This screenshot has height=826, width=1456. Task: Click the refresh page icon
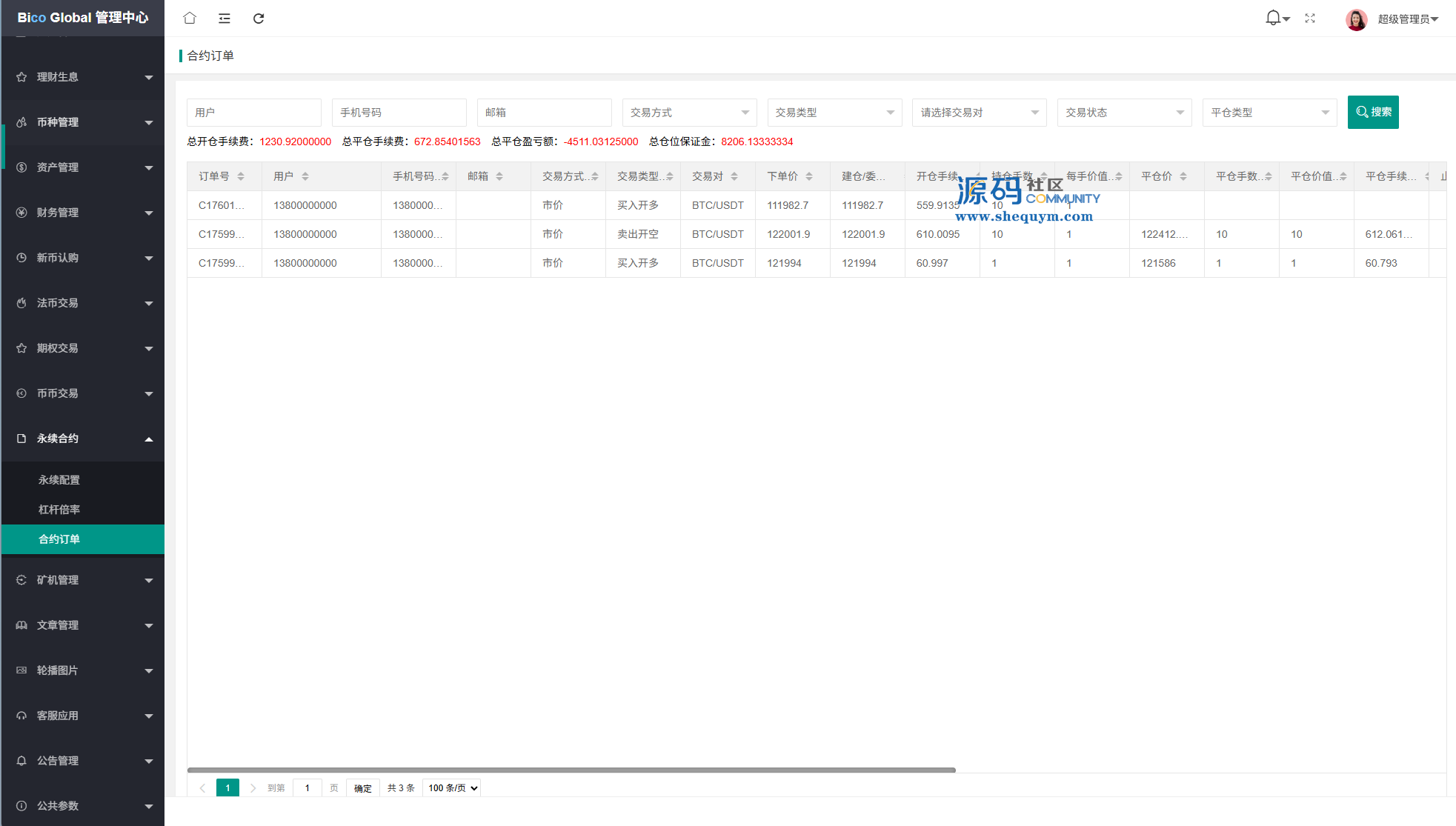click(x=259, y=18)
